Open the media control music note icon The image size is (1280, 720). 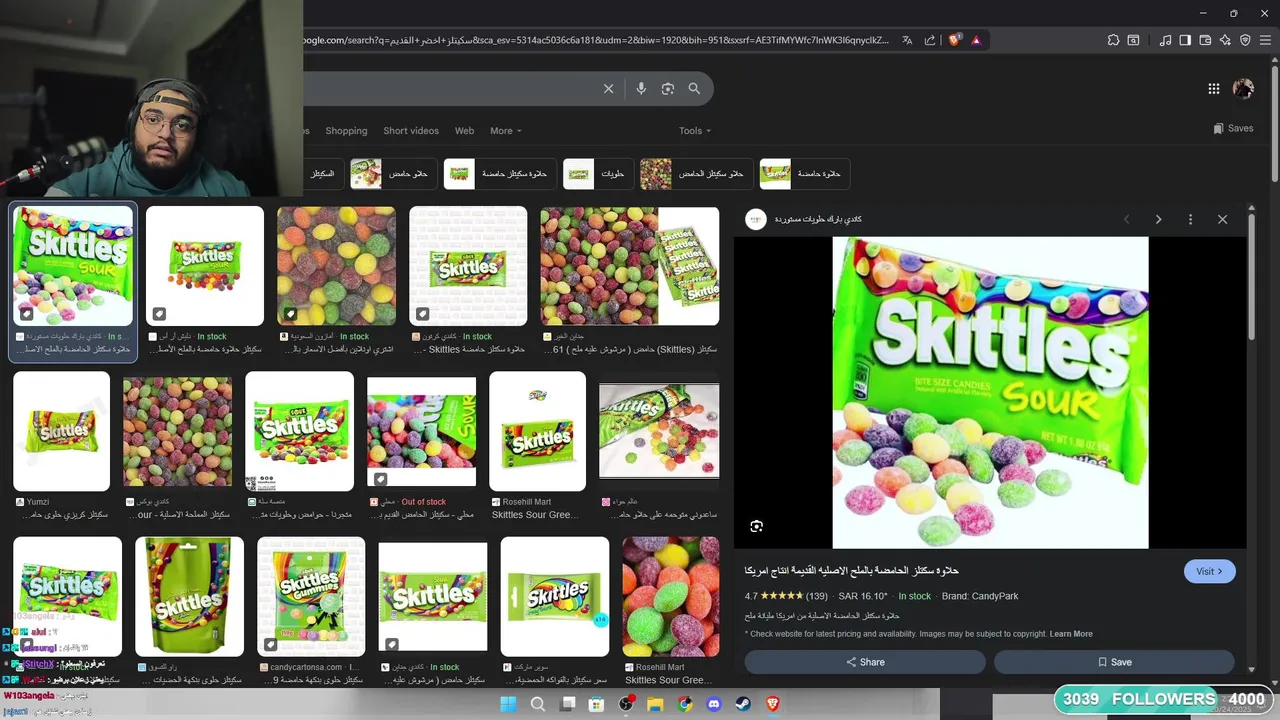point(1165,40)
